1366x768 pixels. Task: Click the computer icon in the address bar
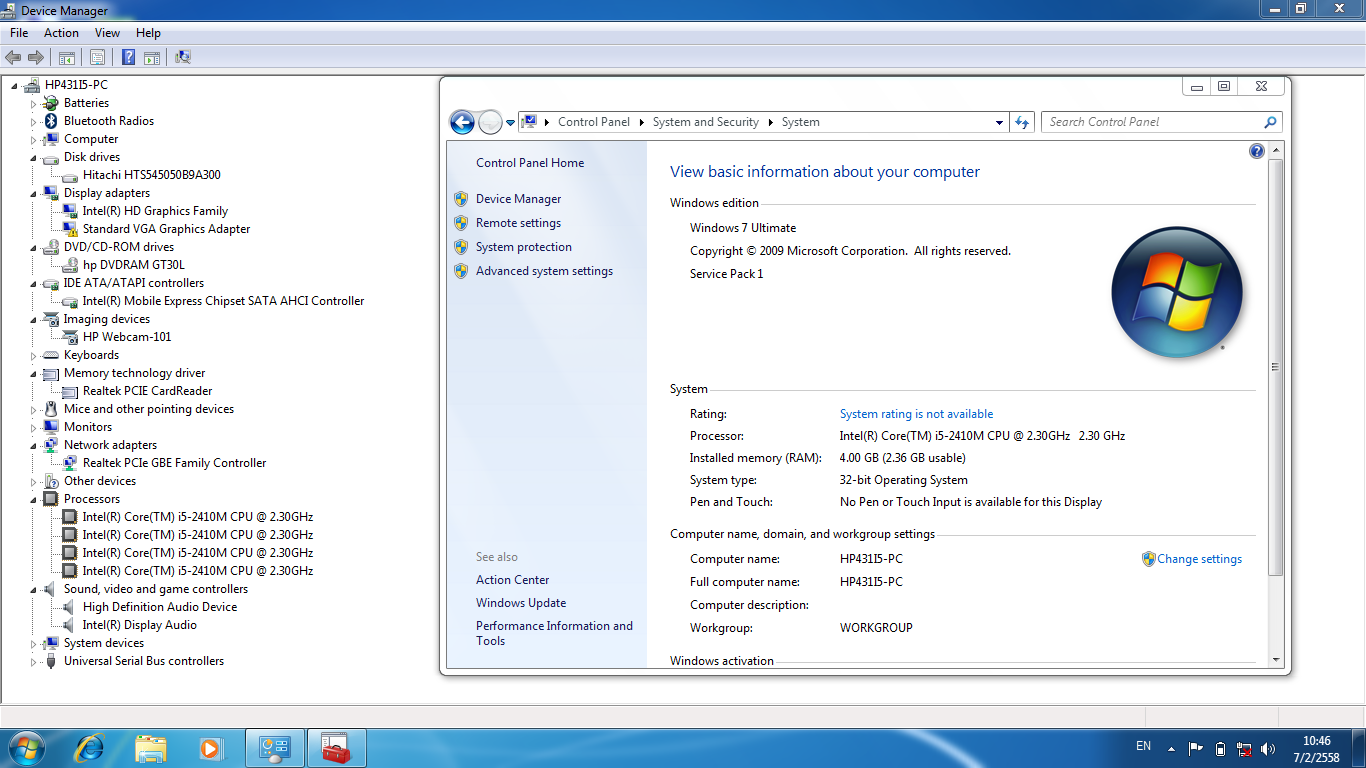(530, 122)
